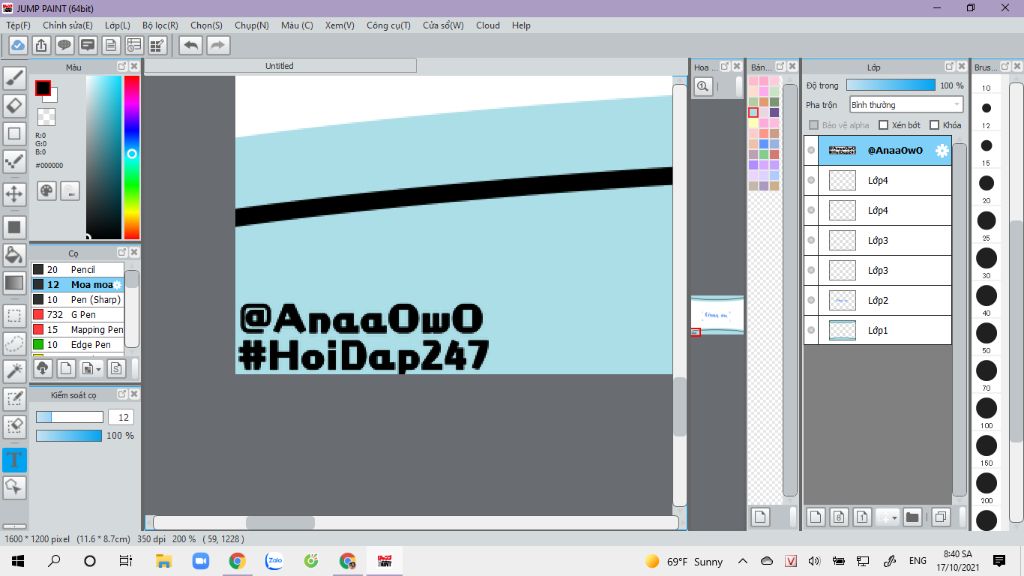The image size is (1024, 576).
Task: Toggle visibility of @AnaaOwO layer
Action: [811, 150]
